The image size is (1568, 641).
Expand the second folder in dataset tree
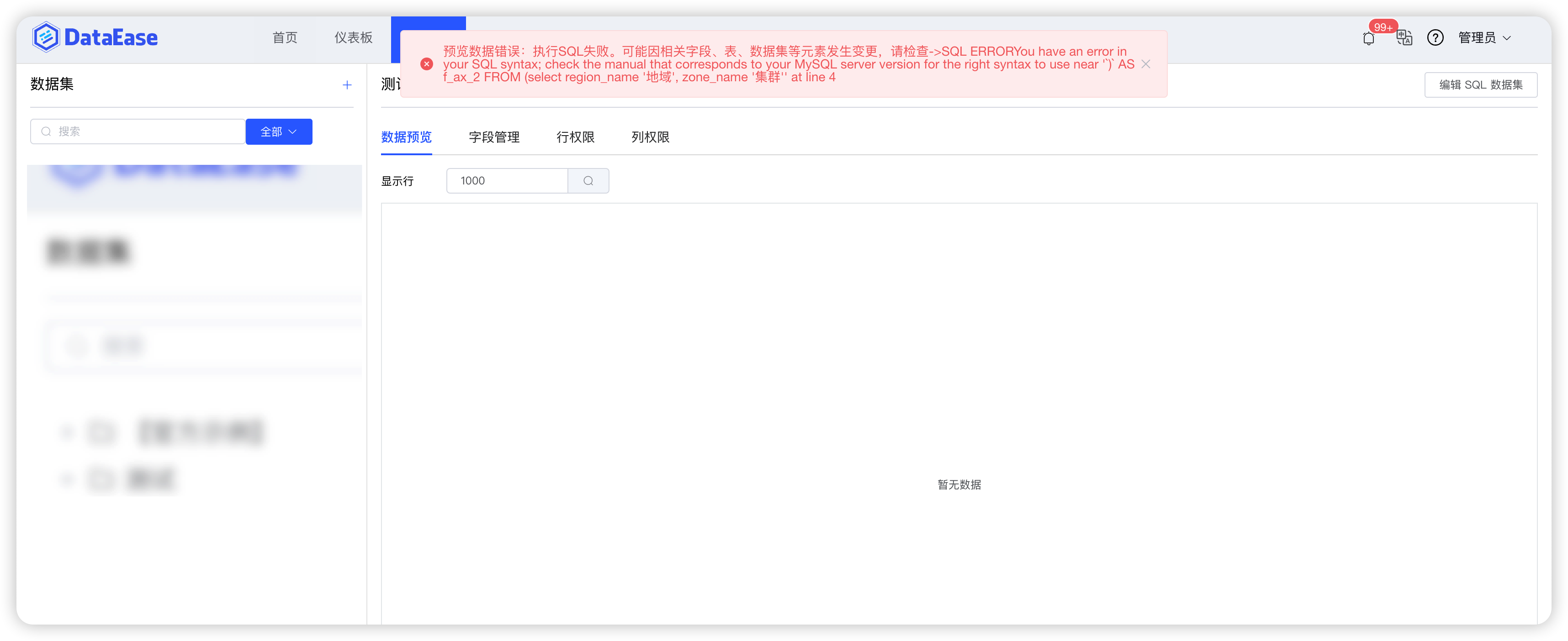(68, 478)
